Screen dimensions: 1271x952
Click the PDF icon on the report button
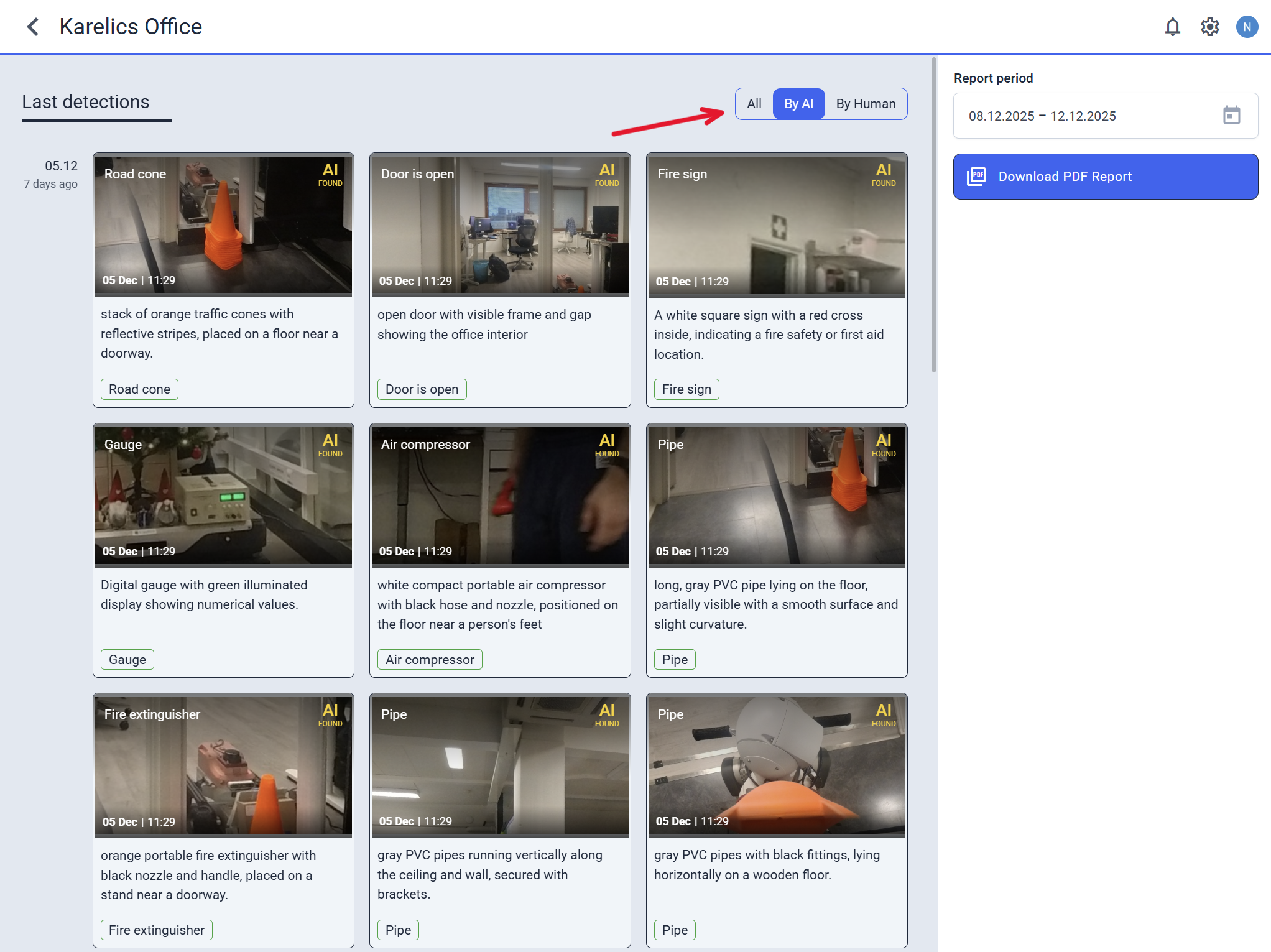click(975, 176)
